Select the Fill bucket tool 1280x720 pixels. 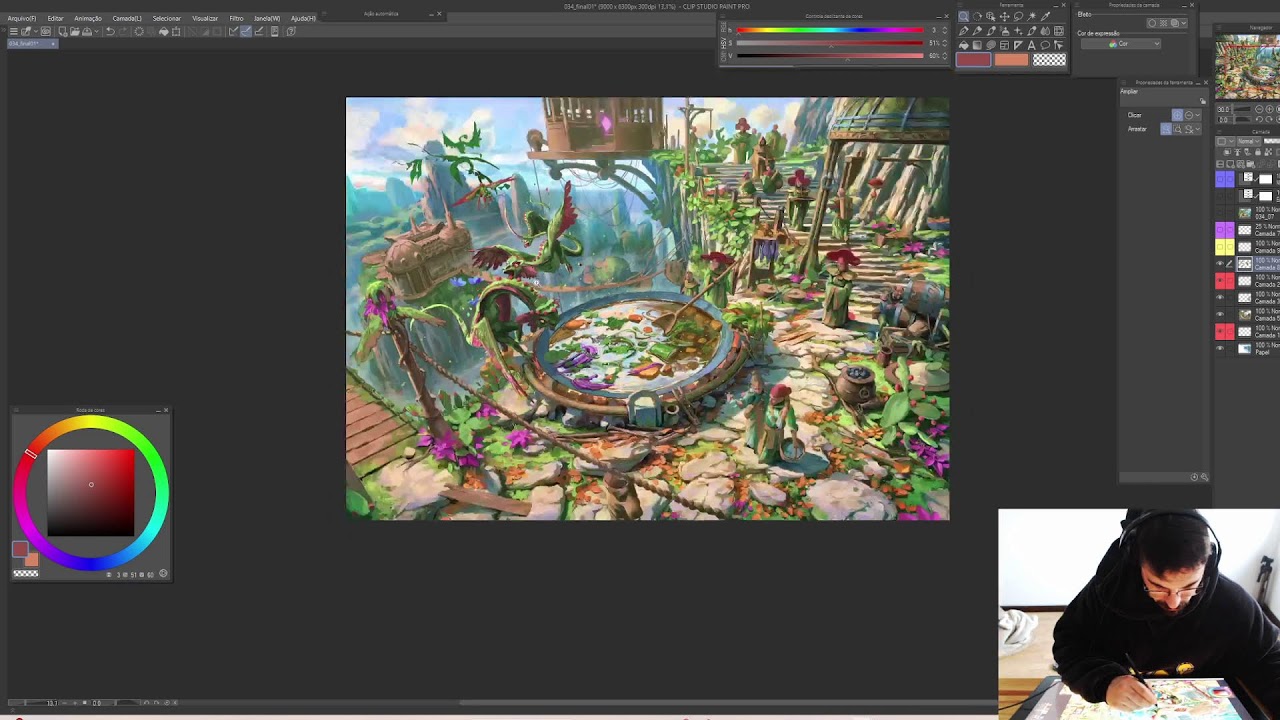(963, 45)
